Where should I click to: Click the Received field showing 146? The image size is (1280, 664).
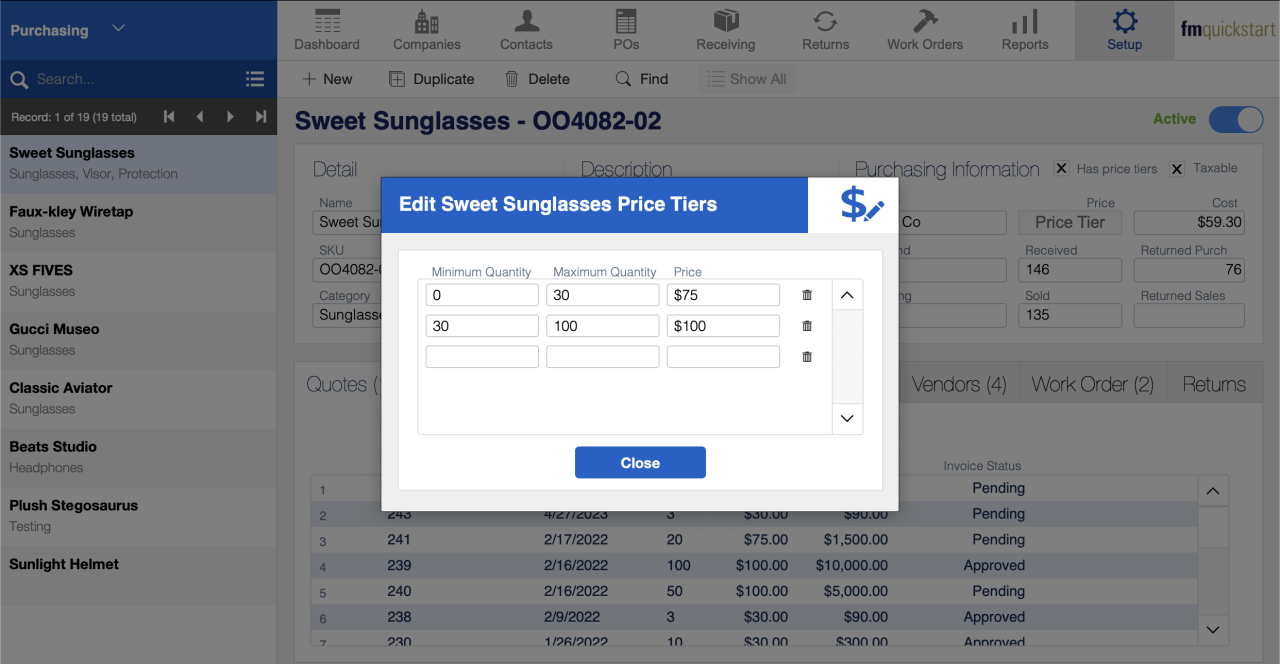(x=1071, y=269)
